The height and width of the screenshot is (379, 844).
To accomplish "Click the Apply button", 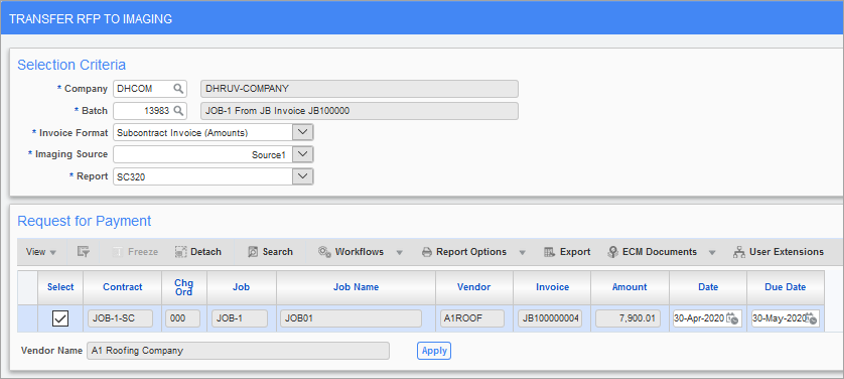I will (434, 350).
